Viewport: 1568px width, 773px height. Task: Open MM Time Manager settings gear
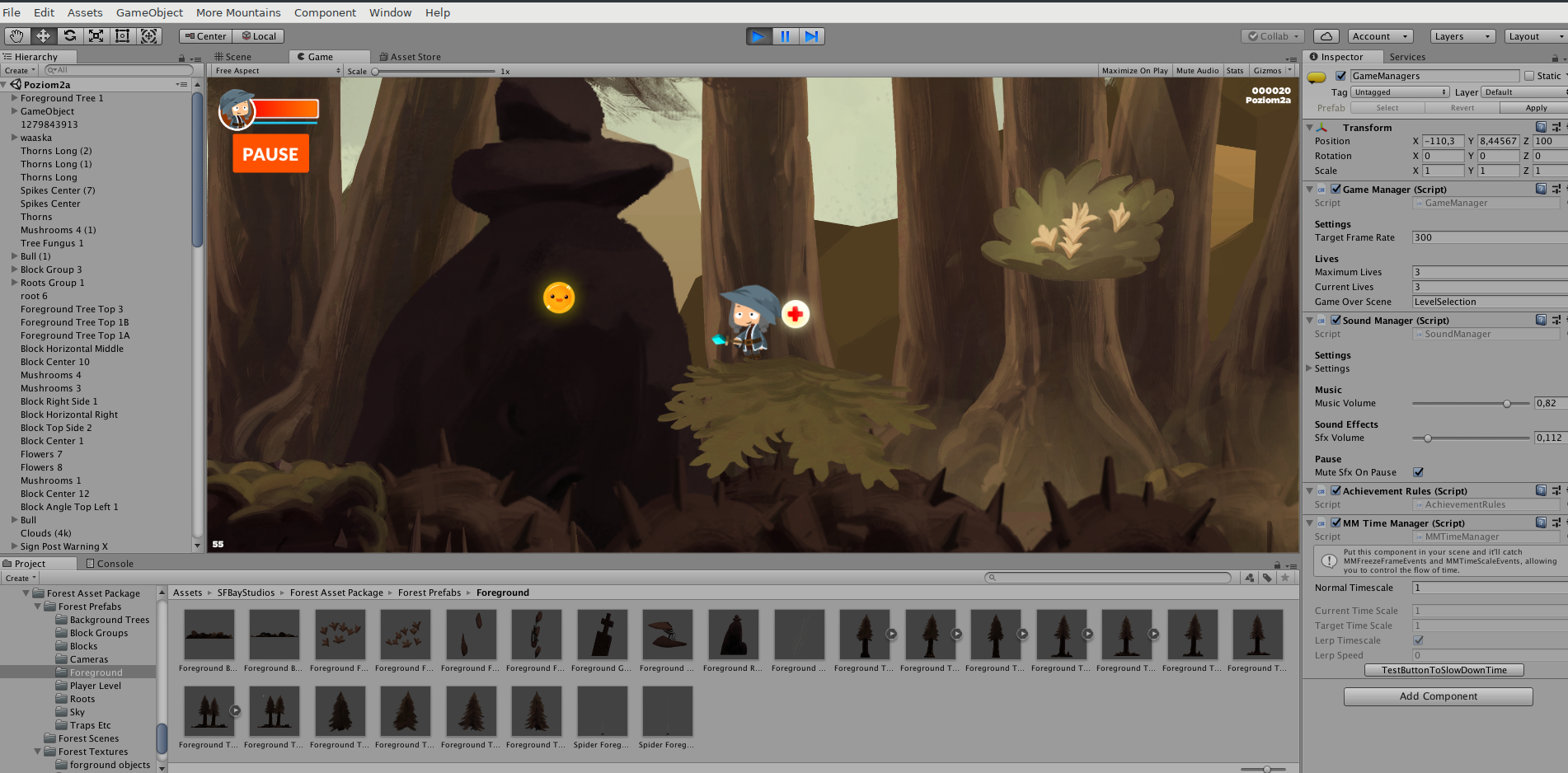[1556, 522]
